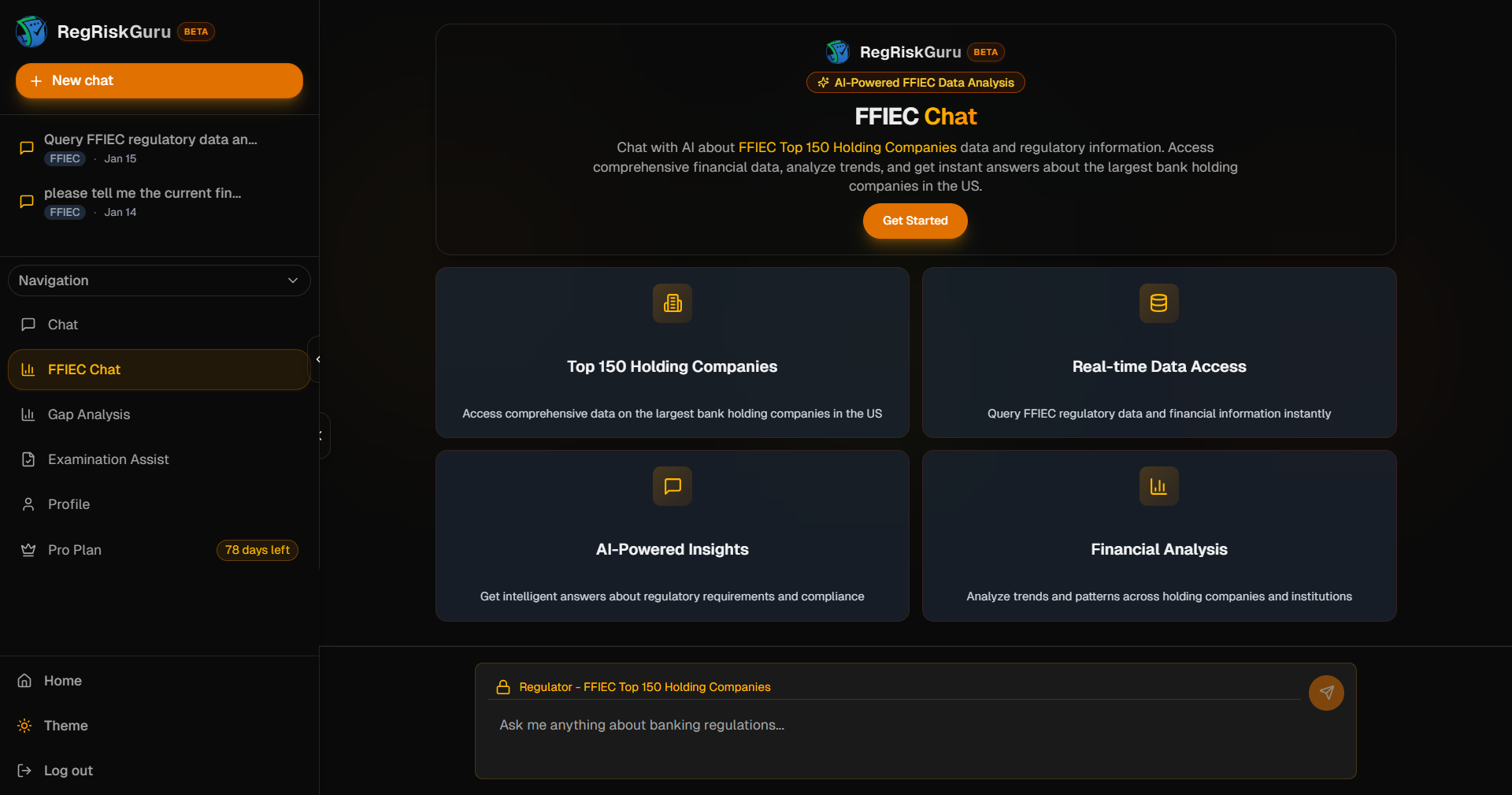Click the RegRiskGuru globe logo

[x=31, y=32]
